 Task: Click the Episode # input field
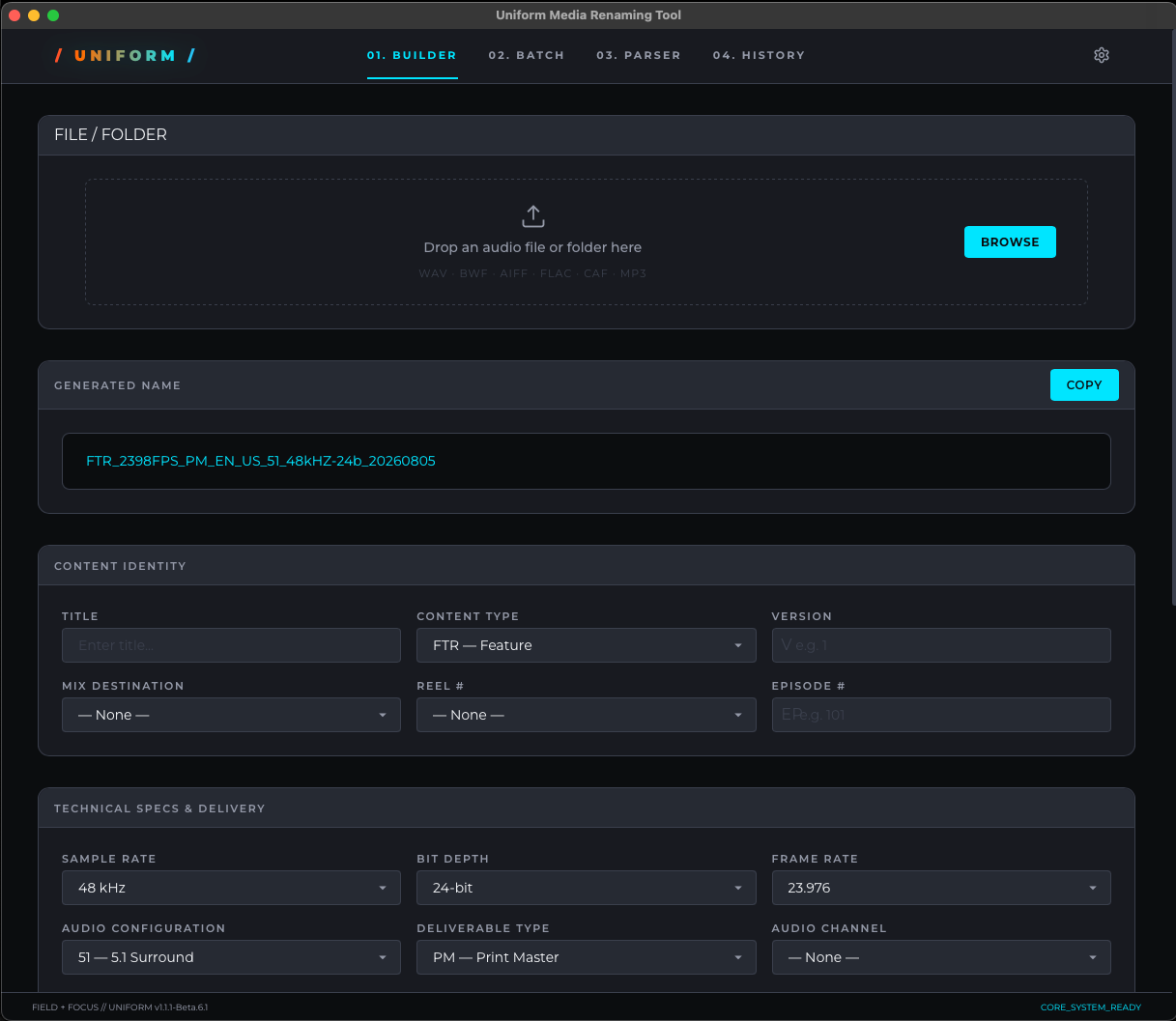coord(941,715)
